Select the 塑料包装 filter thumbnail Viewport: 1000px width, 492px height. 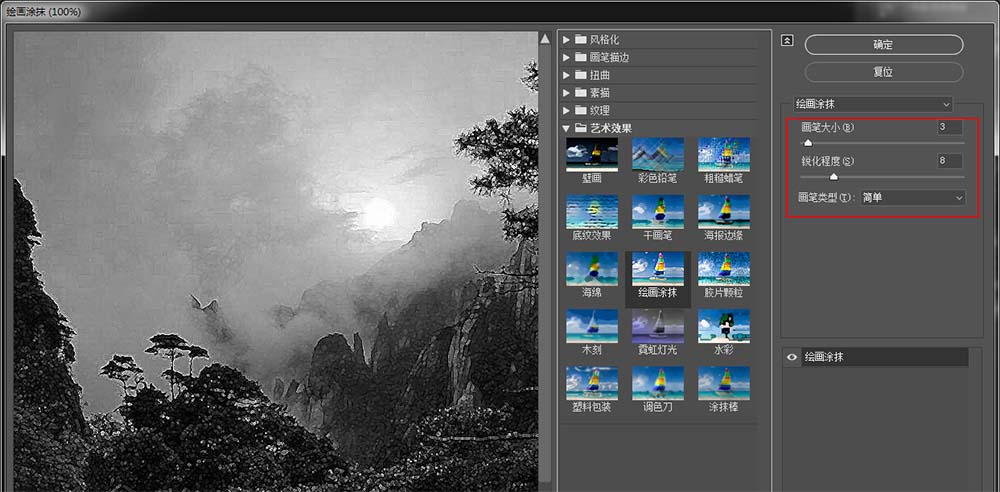pyautogui.click(x=592, y=383)
